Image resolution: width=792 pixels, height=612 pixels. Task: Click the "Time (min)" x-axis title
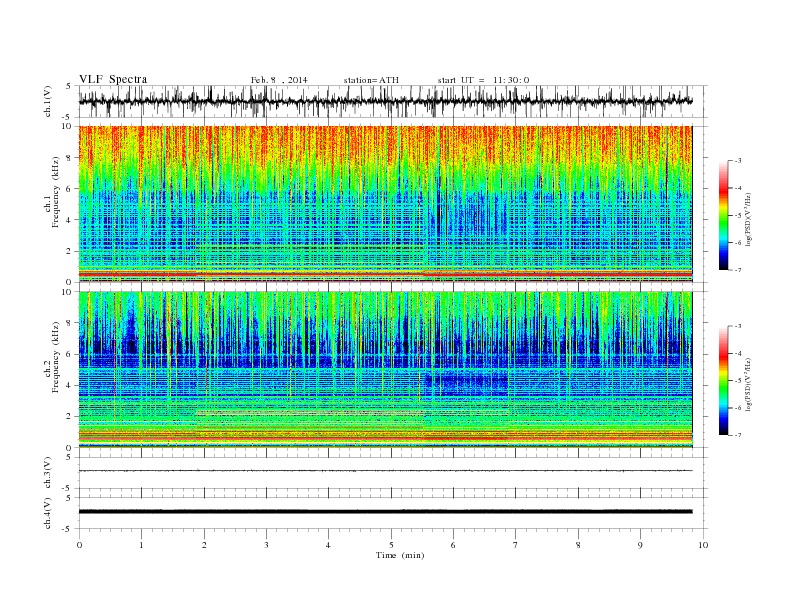tap(400, 555)
